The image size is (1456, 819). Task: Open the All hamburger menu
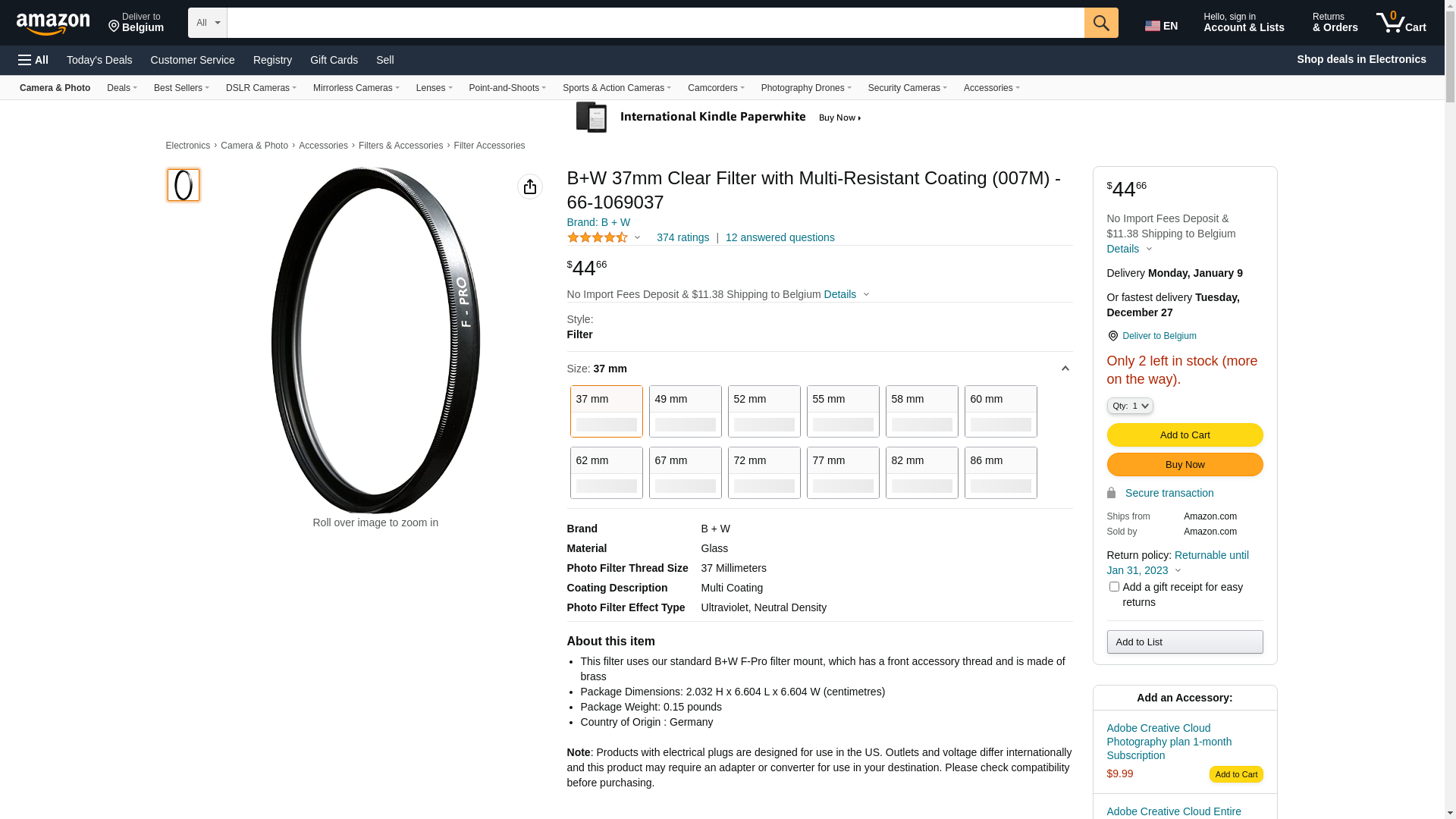click(x=33, y=60)
